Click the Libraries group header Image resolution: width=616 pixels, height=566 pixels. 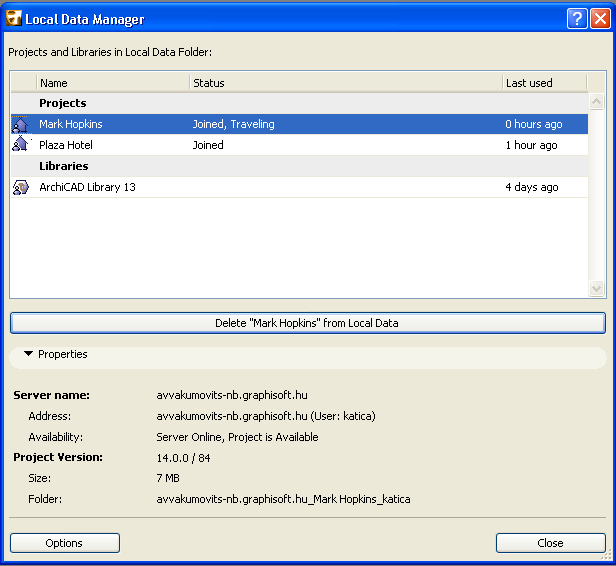click(x=64, y=166)
